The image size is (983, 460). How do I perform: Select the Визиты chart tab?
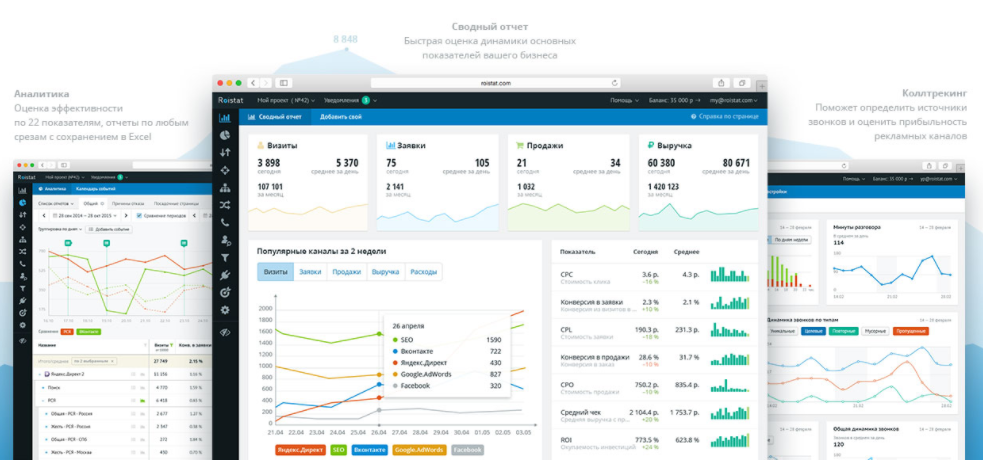tap(275, 272)
